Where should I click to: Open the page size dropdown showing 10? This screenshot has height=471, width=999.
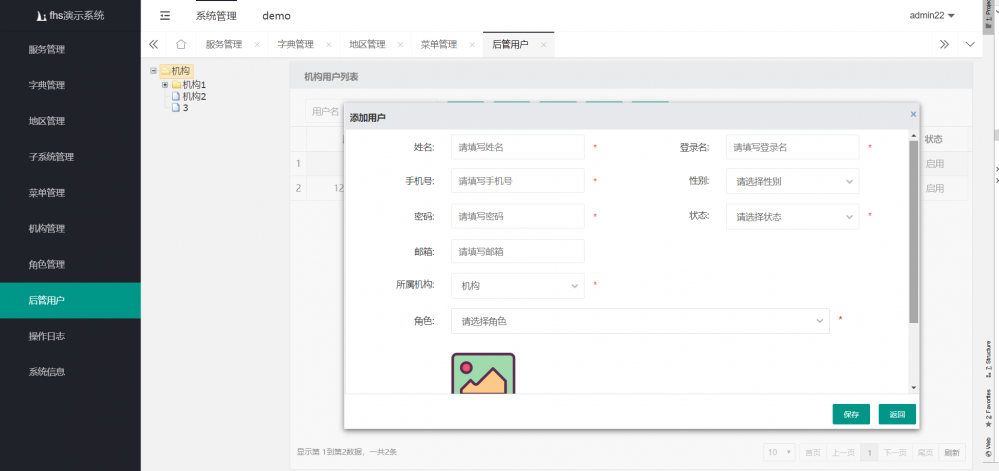[780, 453]
